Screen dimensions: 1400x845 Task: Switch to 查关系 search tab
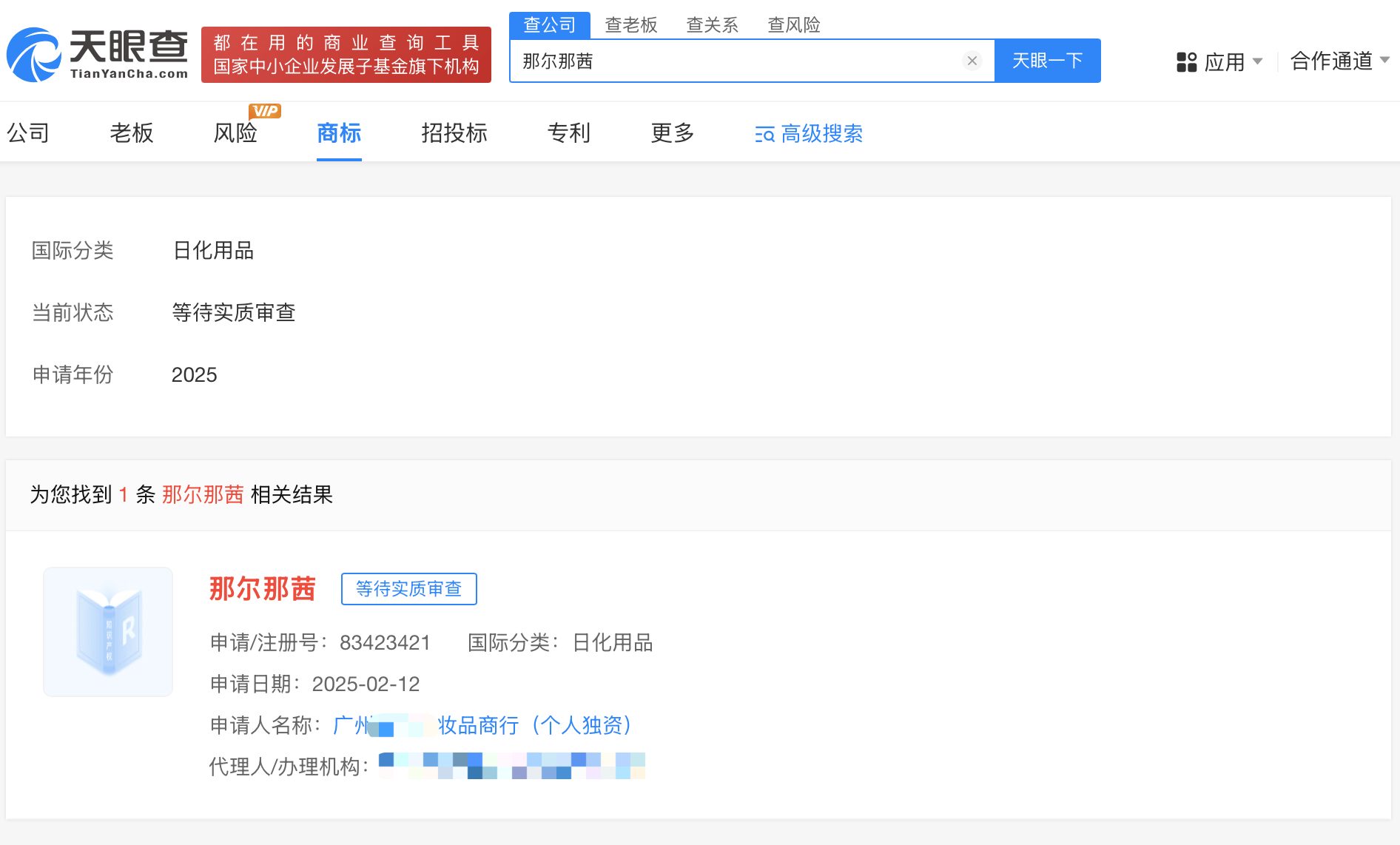(x=712, y=25)
